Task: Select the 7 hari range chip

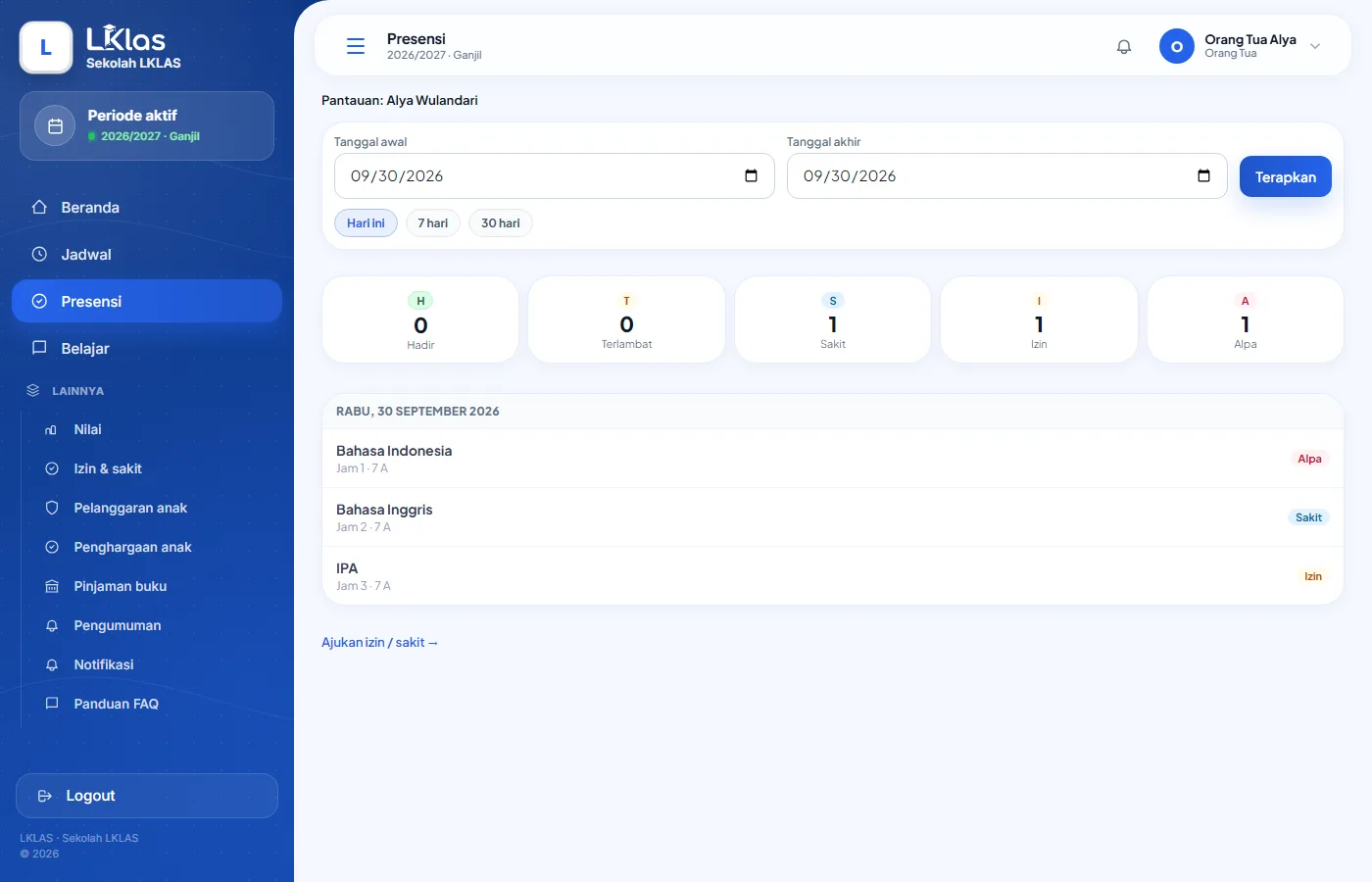Action: [x=433, y=223]
